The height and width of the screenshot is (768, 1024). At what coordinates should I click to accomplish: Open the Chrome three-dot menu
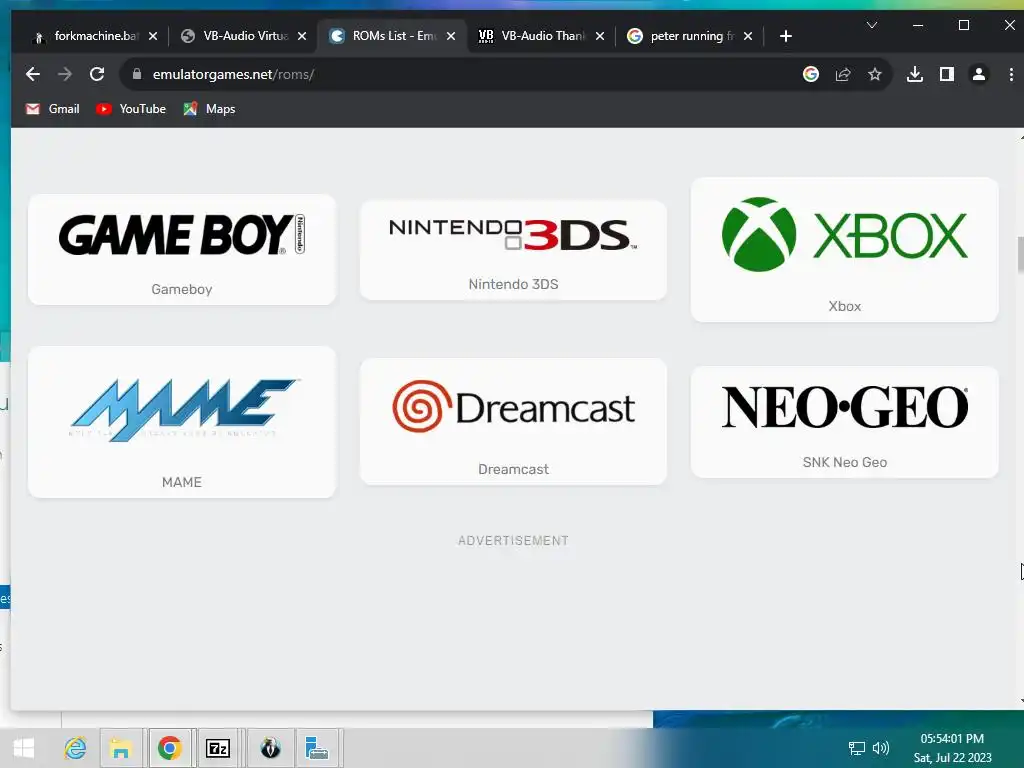point(1010,74)
